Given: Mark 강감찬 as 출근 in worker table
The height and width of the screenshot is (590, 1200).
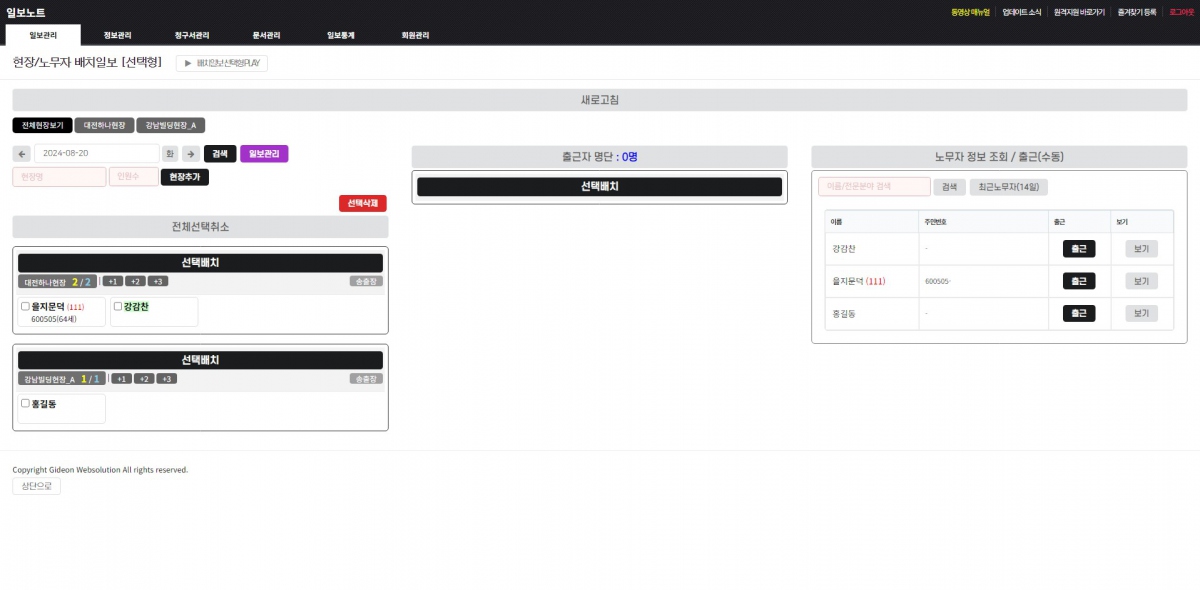Looking at the screenshot, I should (x=1078, y=249).
